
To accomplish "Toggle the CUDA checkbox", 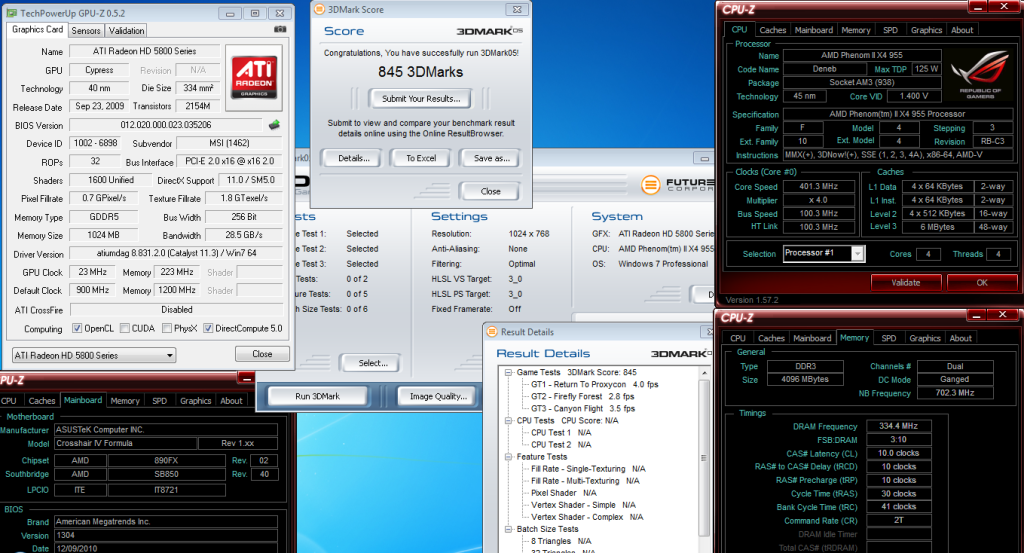I will 123,329.
